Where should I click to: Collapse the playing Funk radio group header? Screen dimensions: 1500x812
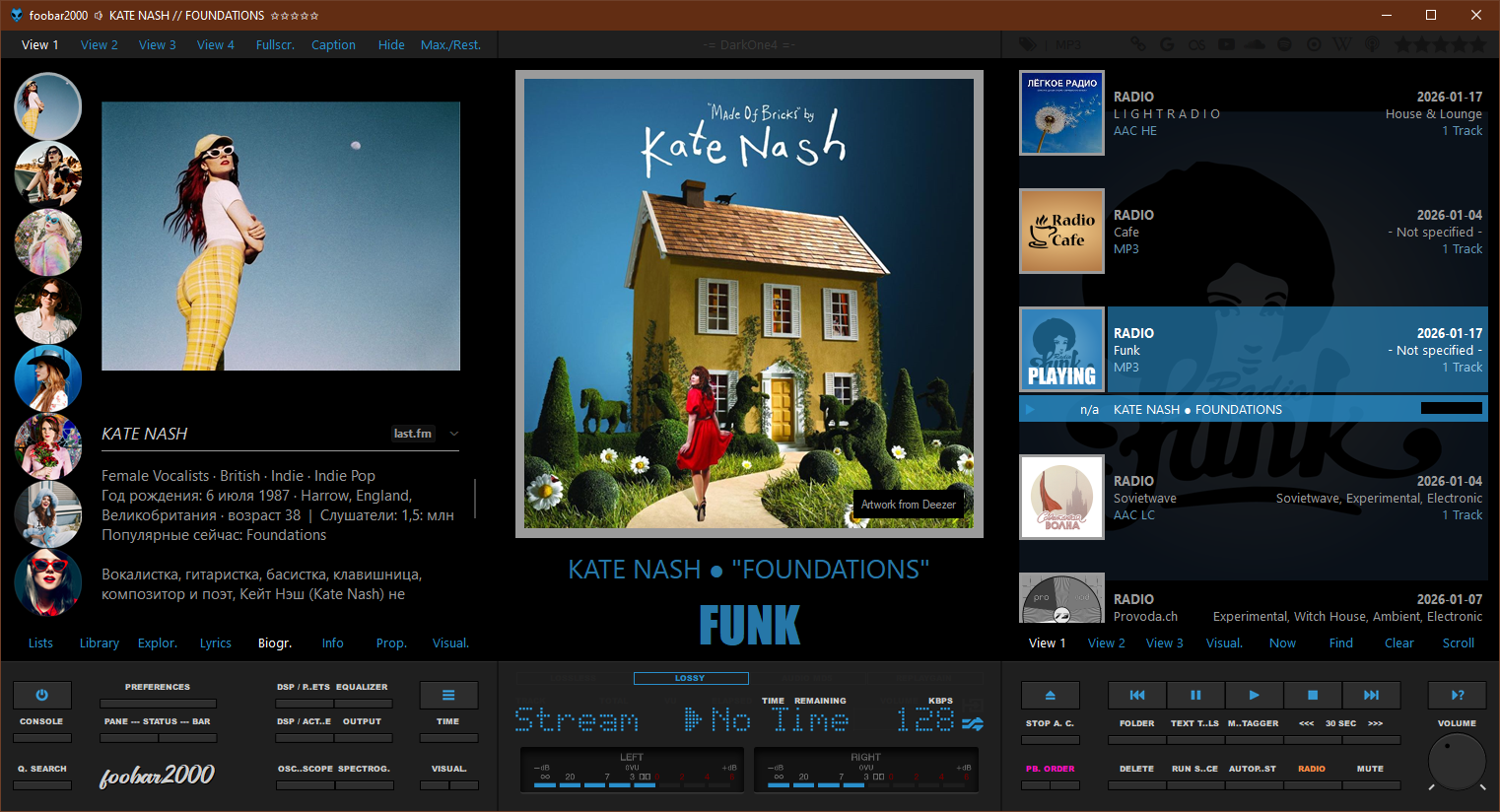click(1253, 350)
